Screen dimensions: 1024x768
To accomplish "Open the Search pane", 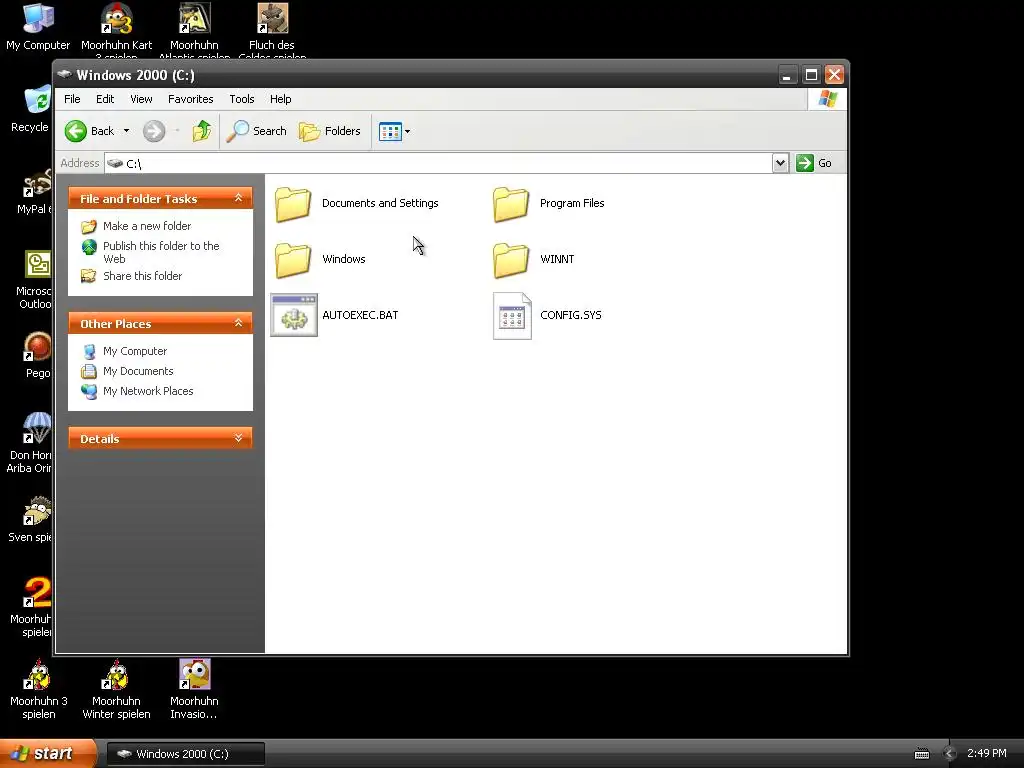I will coord(257,131).
